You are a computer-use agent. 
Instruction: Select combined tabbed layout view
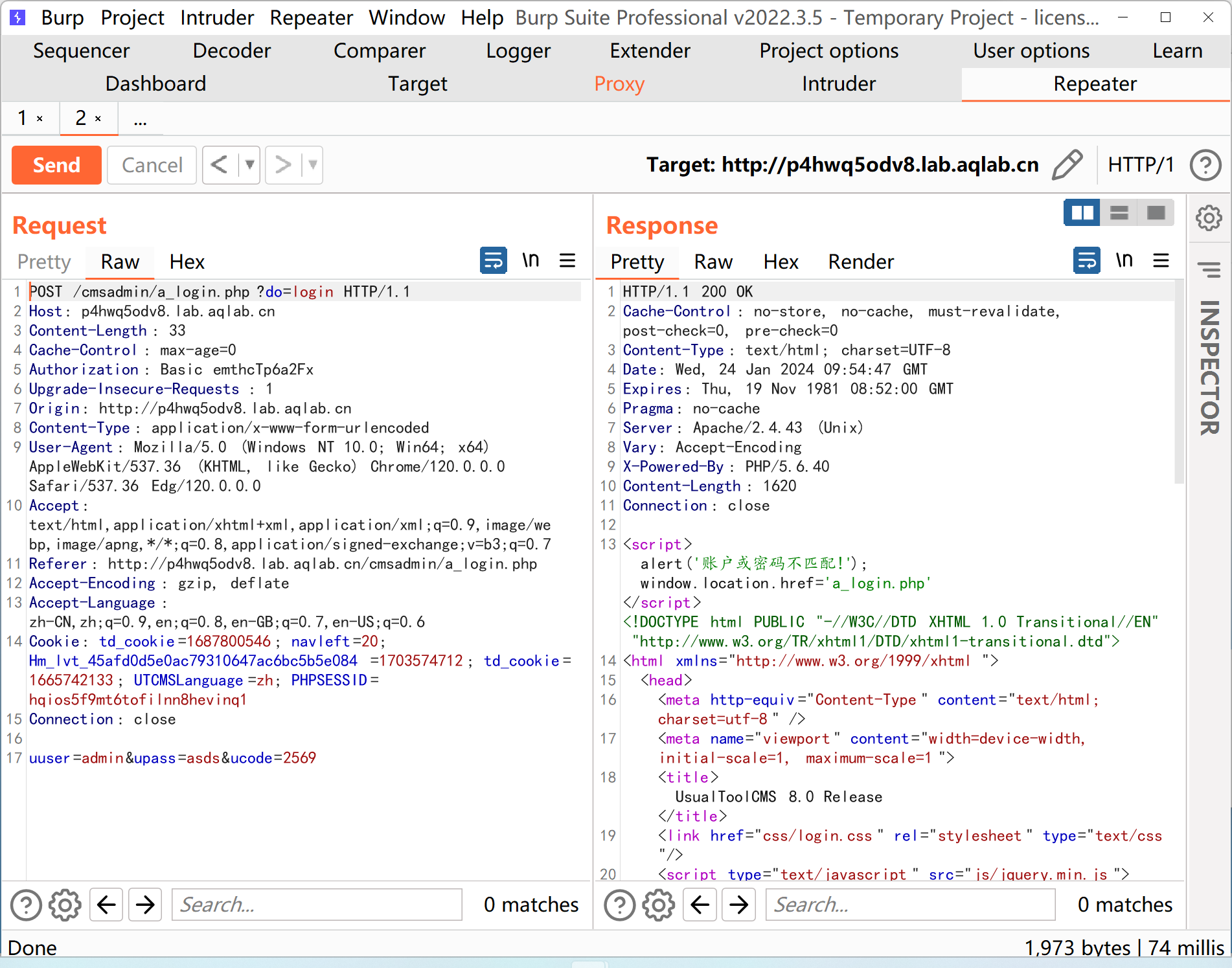pyautogui.click(x=1156, y=212)
